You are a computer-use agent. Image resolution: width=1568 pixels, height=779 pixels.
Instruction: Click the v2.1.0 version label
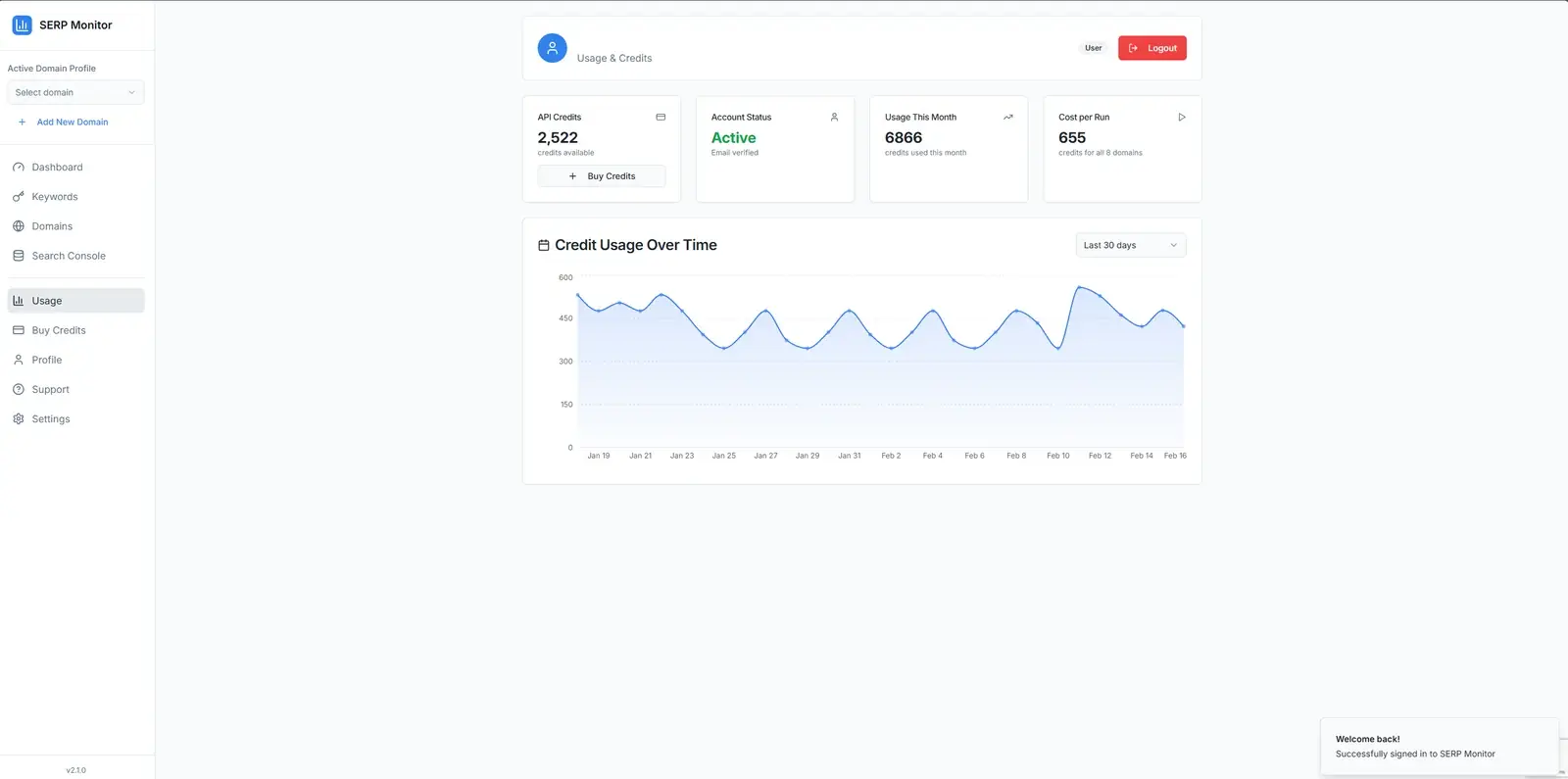[76, 770]
